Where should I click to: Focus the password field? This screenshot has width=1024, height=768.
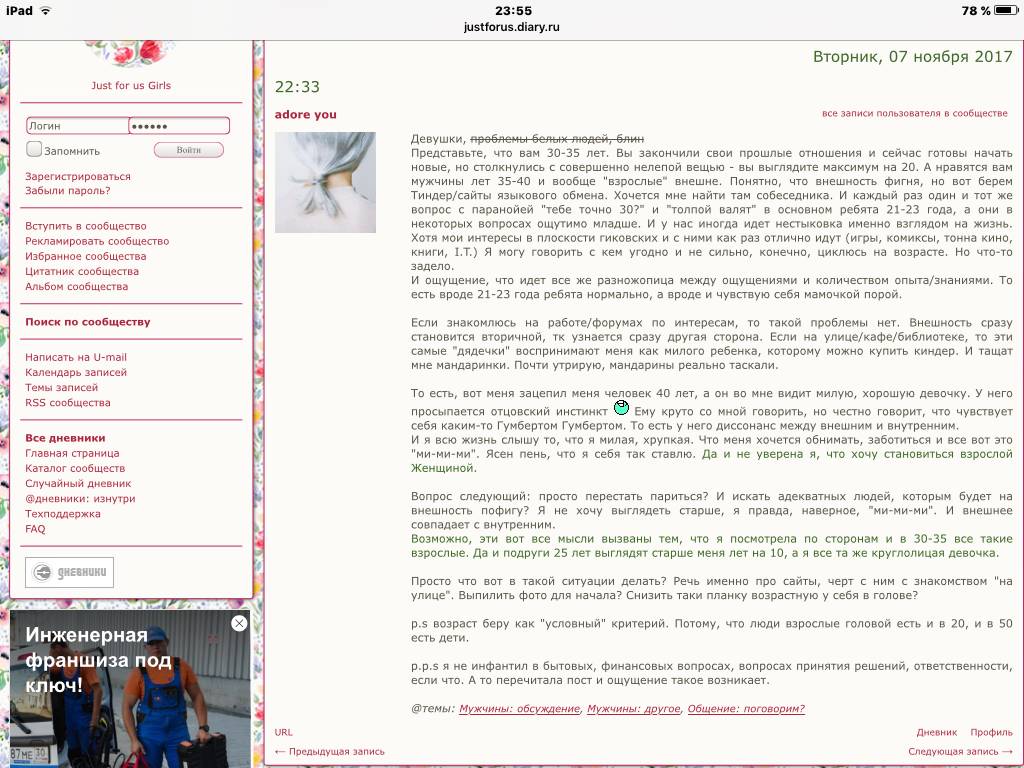[179, 125]
